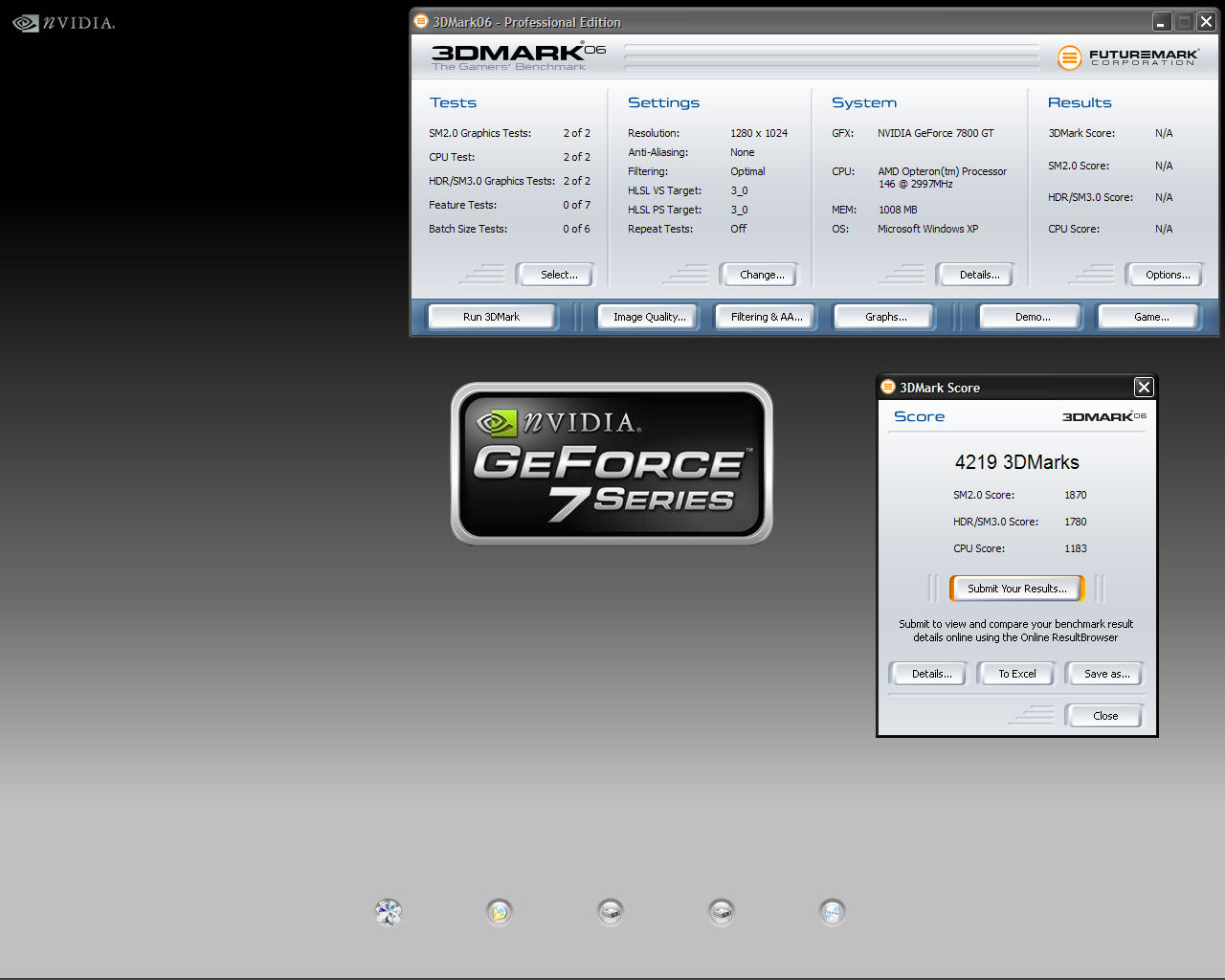Open system Details... in main window
This screenshot has width=1225, height=980.
[976, 275]
